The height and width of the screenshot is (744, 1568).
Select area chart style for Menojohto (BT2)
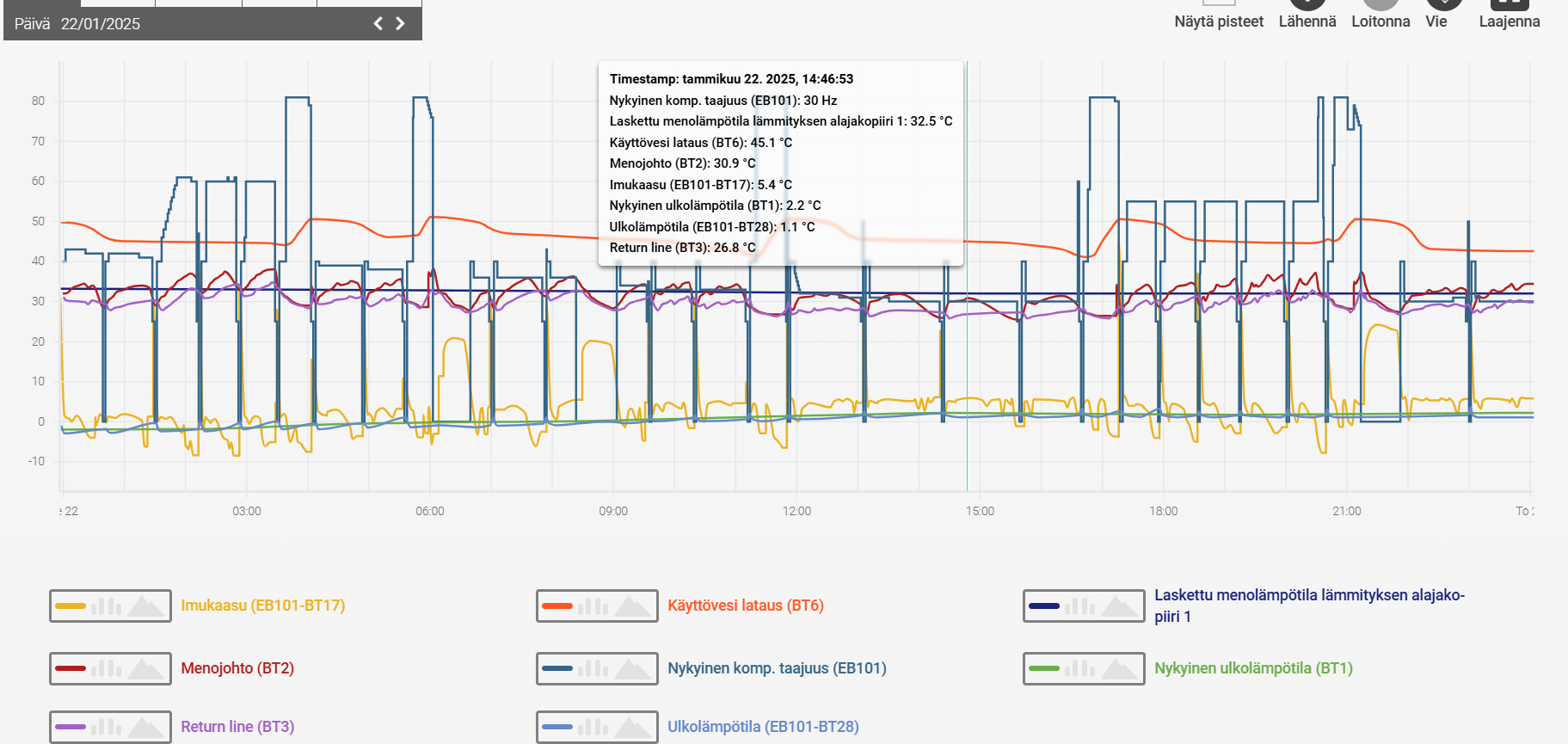point(145,668)
